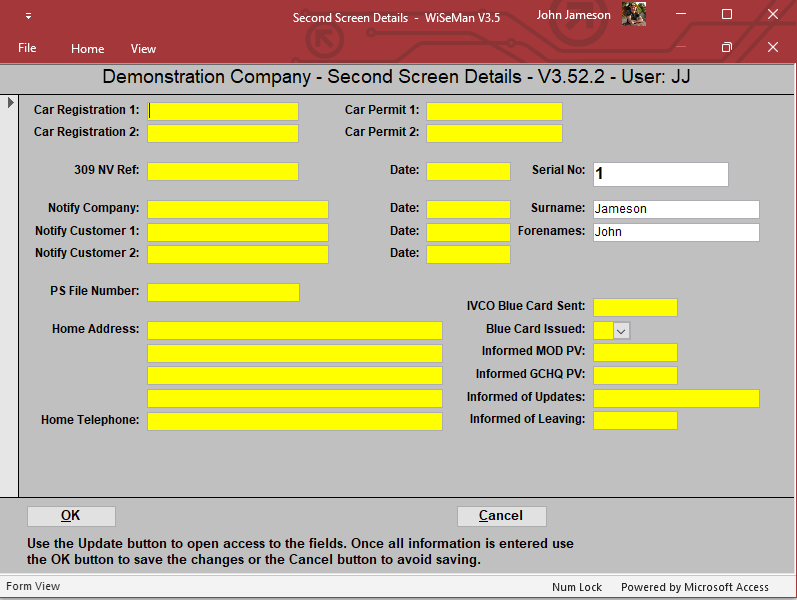Expand the Blue Card Issued dropdown
Image resolution: width=797 pixels, height=600 pixels.
pyautogui.click(x=621, y=330)
